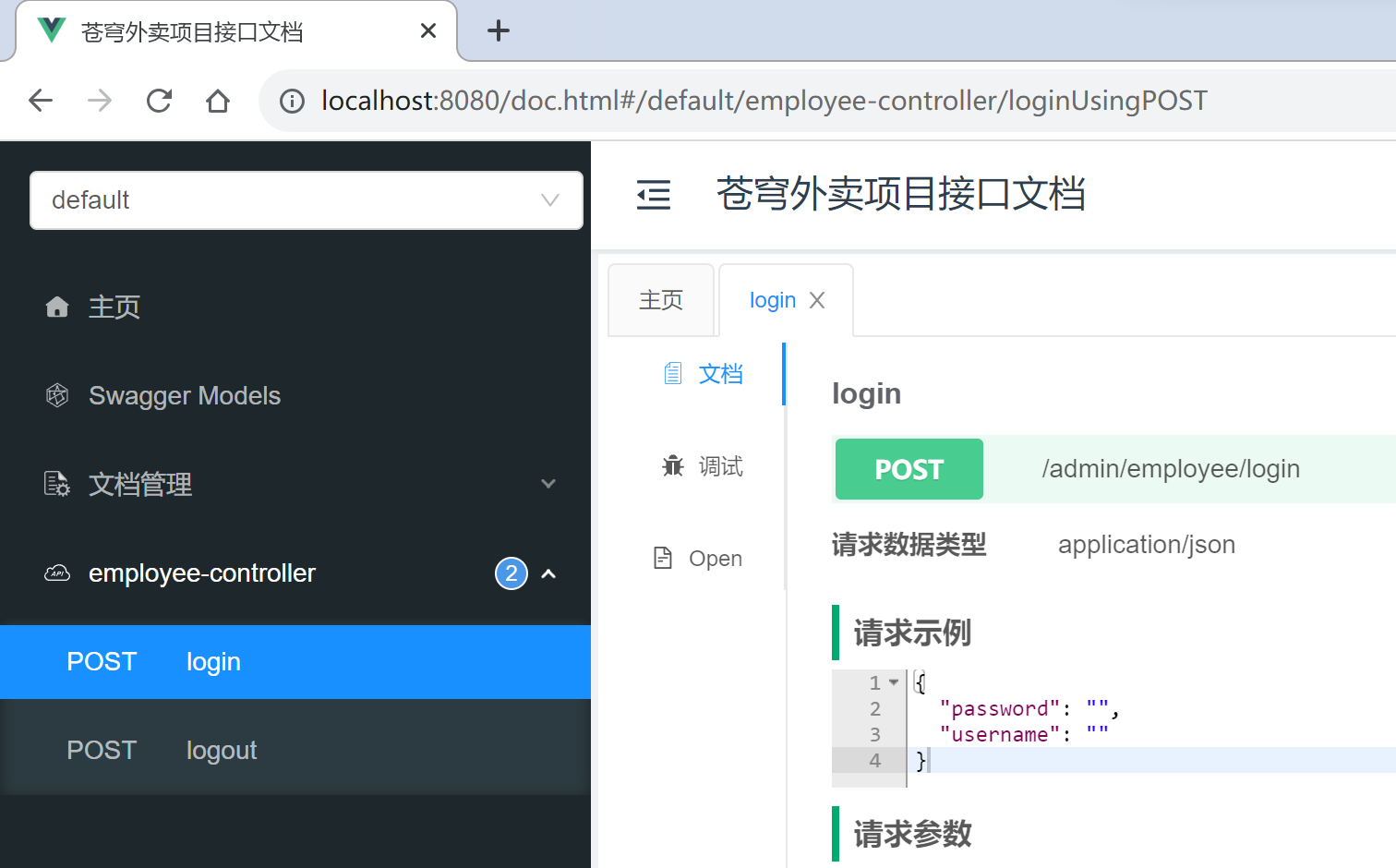Click the employee-controller API cloud icon
Viewport: 1396px width, 868px height.
tap(57, 573)
